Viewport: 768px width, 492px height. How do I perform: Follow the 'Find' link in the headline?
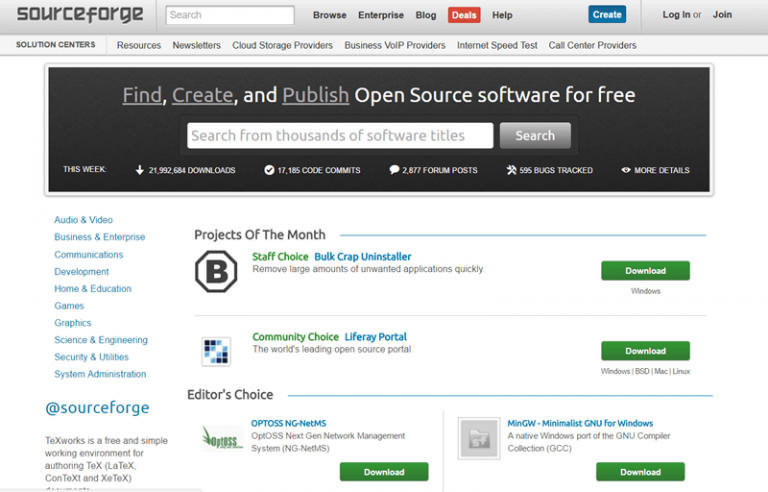142,95
